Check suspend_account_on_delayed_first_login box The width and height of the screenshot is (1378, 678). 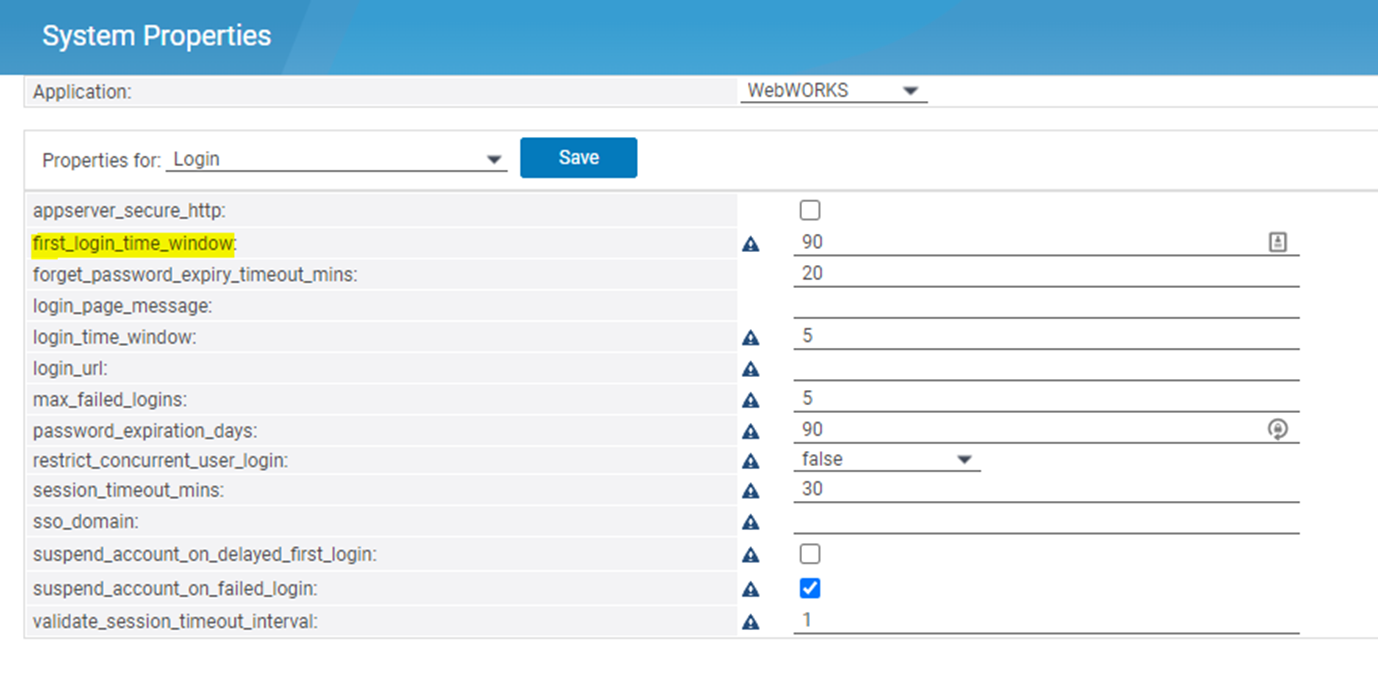click(810, 554)
